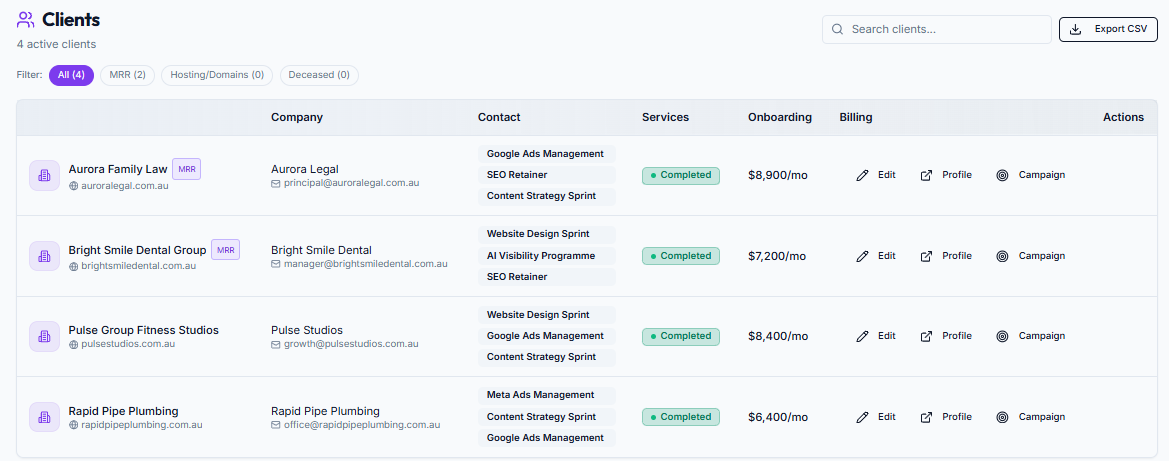
Task: Click the Campaign label for Aurora Family Law
Action: [x=1042, y=175]
